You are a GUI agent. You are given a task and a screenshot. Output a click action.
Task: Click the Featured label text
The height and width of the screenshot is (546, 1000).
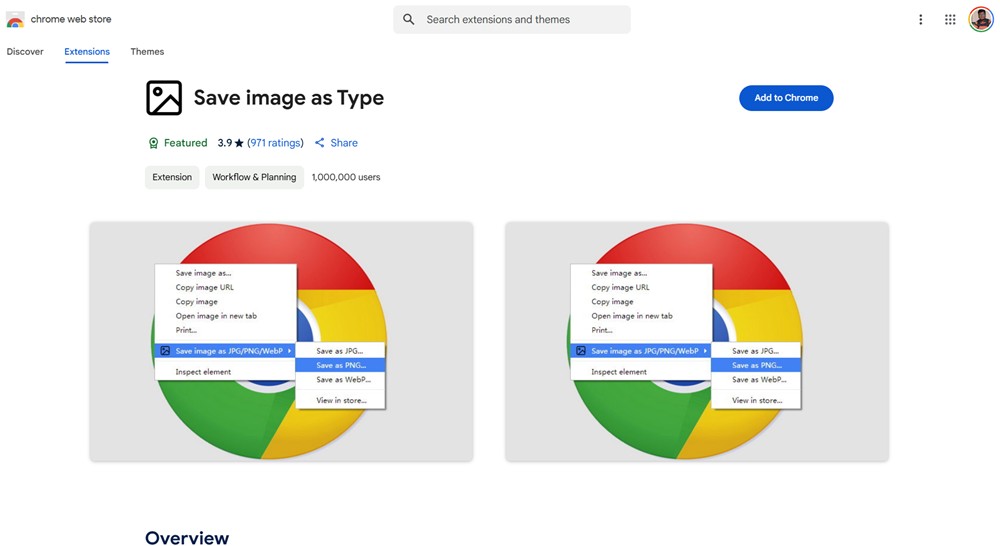coord(186,143)
